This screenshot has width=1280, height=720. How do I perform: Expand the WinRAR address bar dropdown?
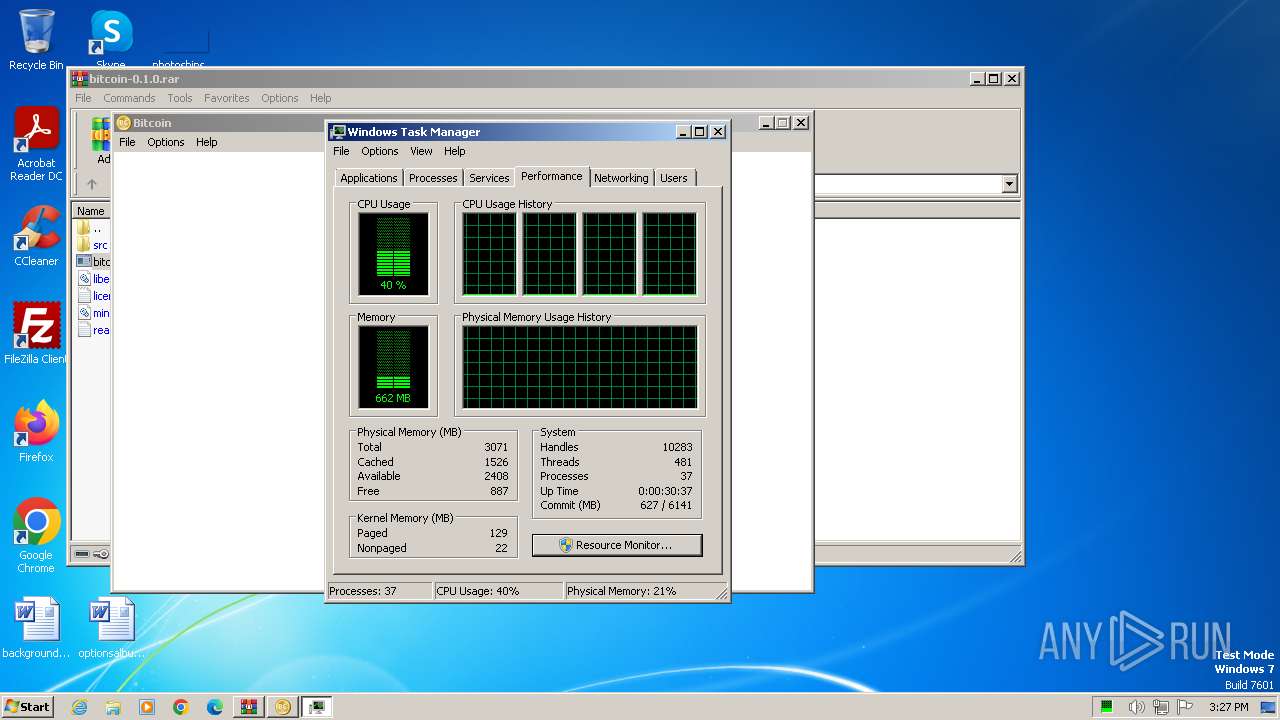[x=1009, y=184]
